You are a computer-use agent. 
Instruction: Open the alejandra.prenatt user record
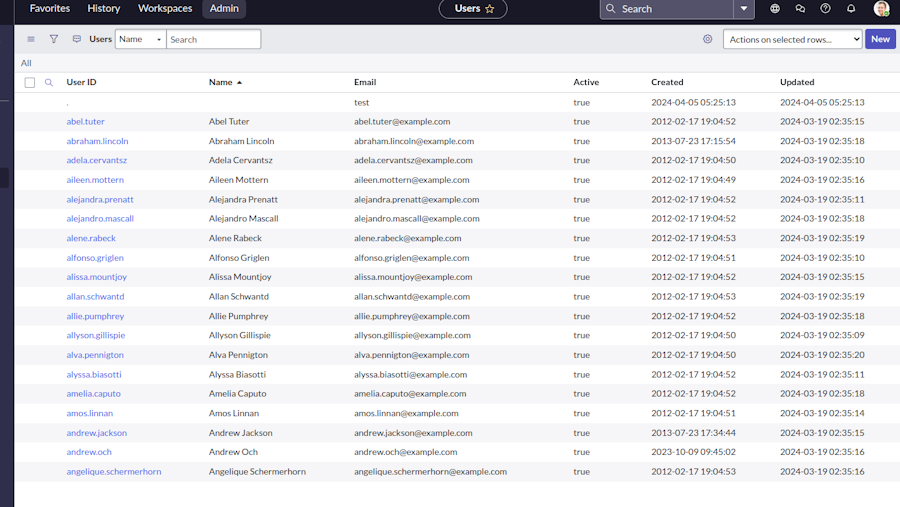100,199
